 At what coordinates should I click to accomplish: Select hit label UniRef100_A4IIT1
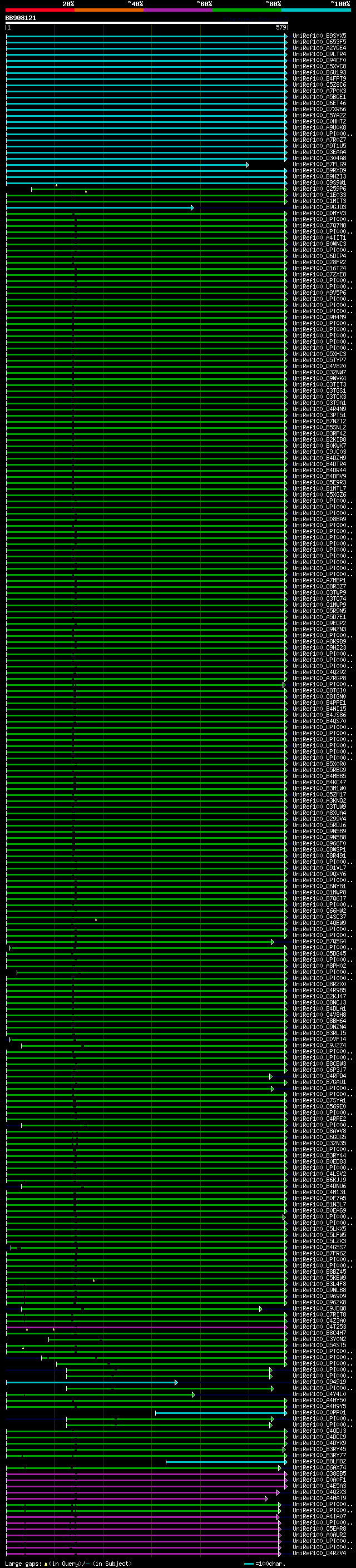[x=319, y=238]
